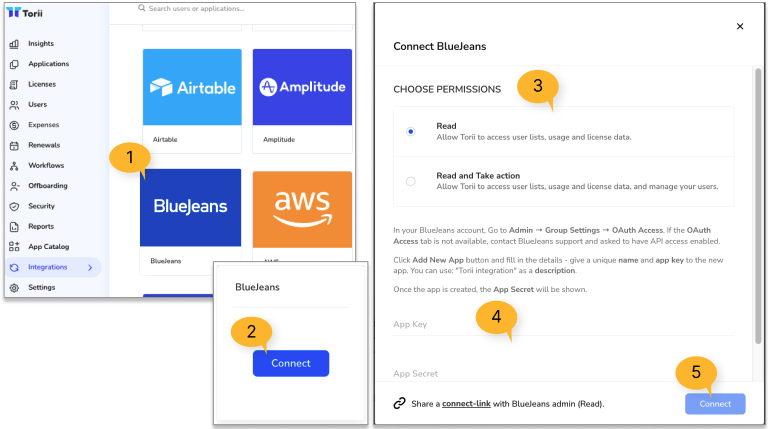This screenshot has height=429, width=768.
Task: Navigate to Workflows
Action: (46, 166)
